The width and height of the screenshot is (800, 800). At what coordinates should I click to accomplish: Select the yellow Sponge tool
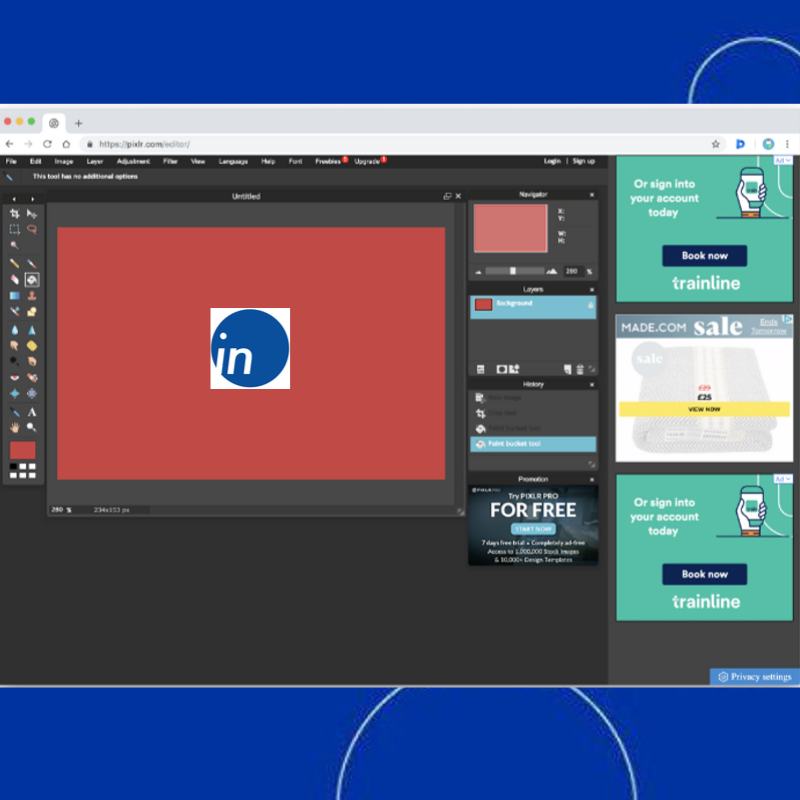point(32,346)
